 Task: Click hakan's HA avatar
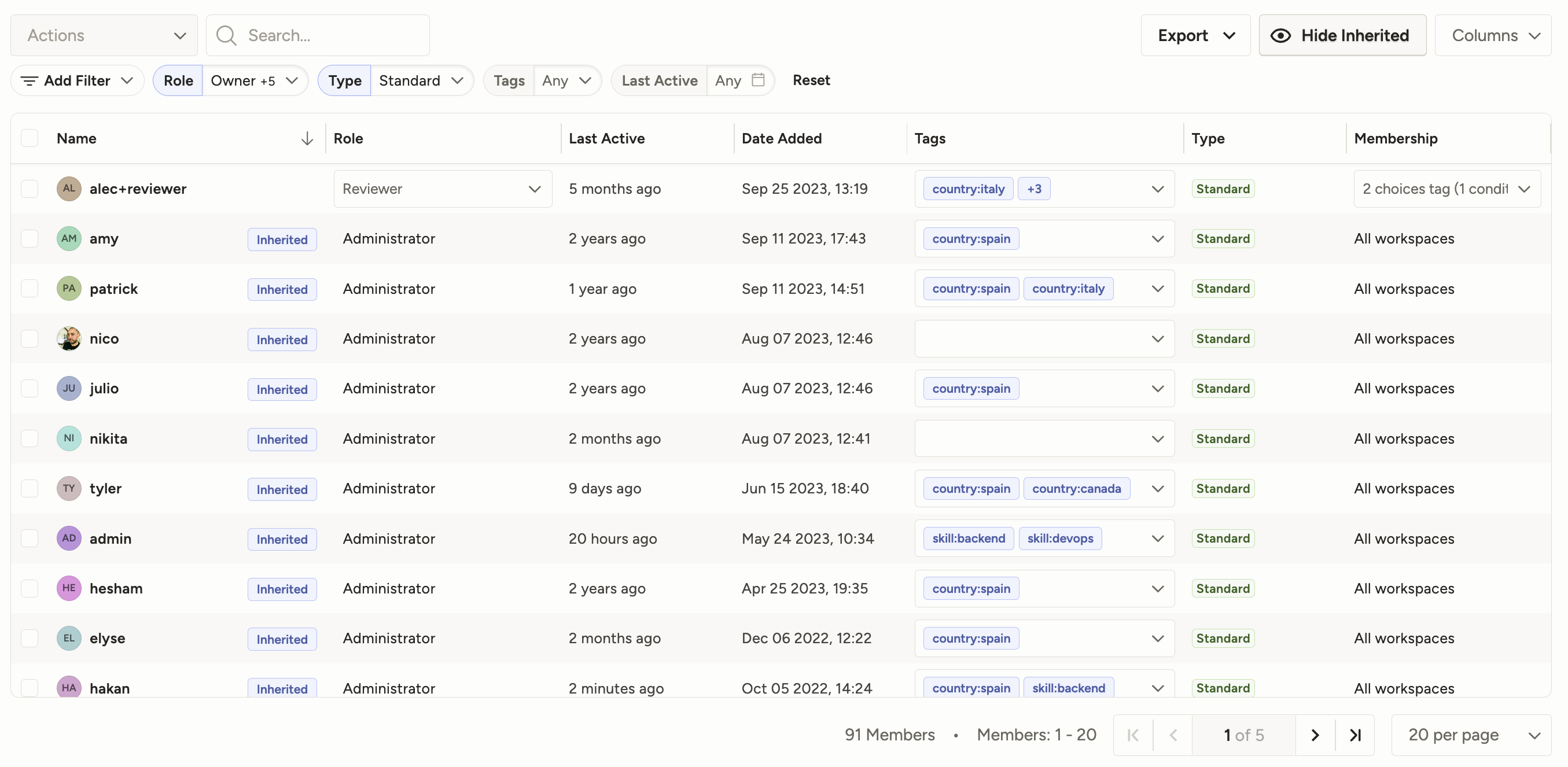tap(69, 688)
